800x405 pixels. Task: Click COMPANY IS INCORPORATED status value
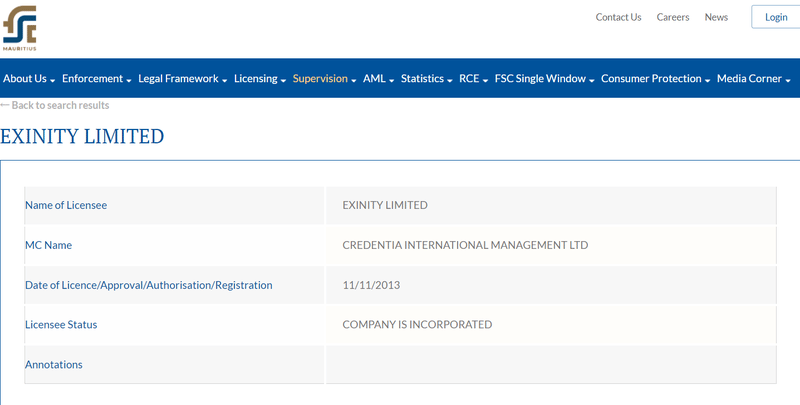coord(417,324)
